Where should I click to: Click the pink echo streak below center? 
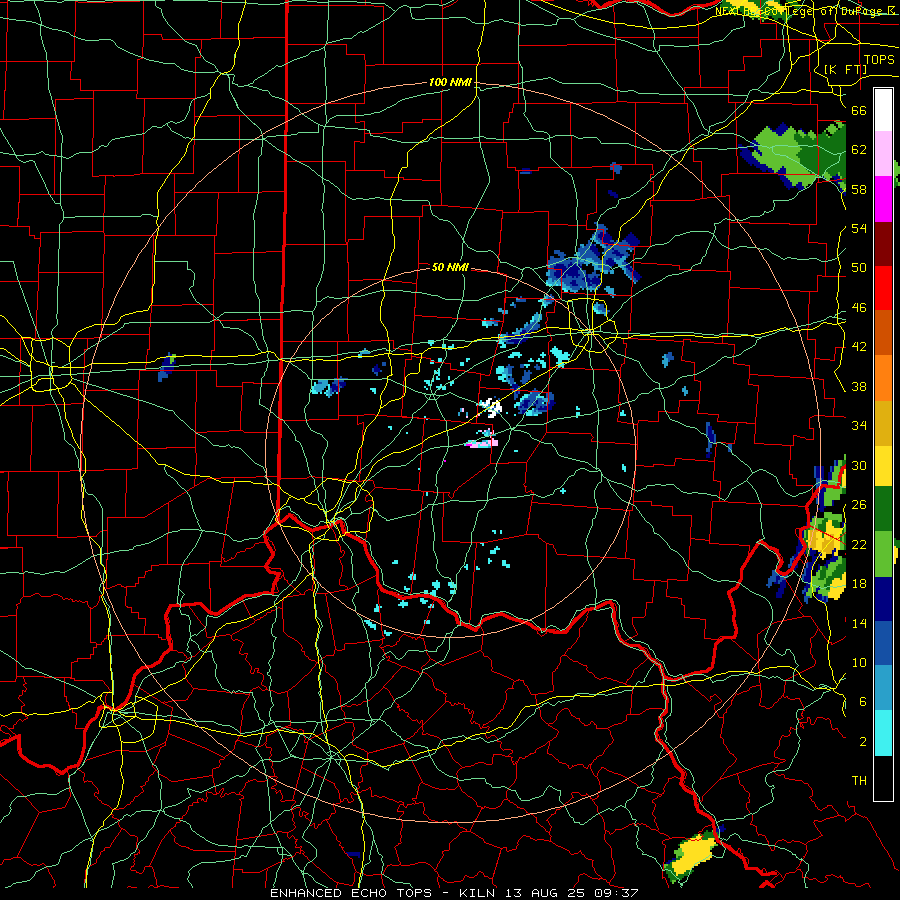click(481, 443)
